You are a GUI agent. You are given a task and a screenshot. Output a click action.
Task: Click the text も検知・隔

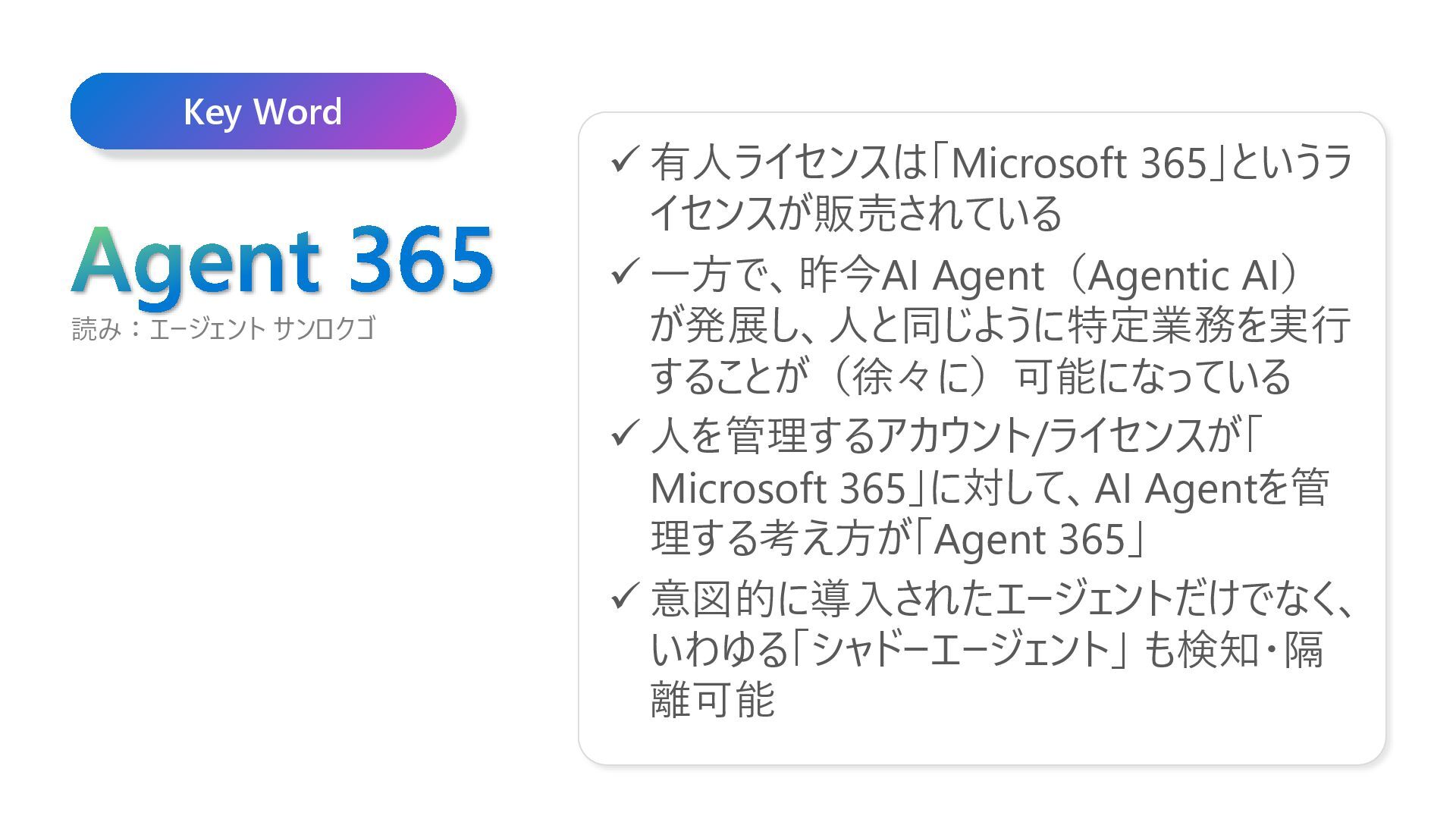[1233, 650]
